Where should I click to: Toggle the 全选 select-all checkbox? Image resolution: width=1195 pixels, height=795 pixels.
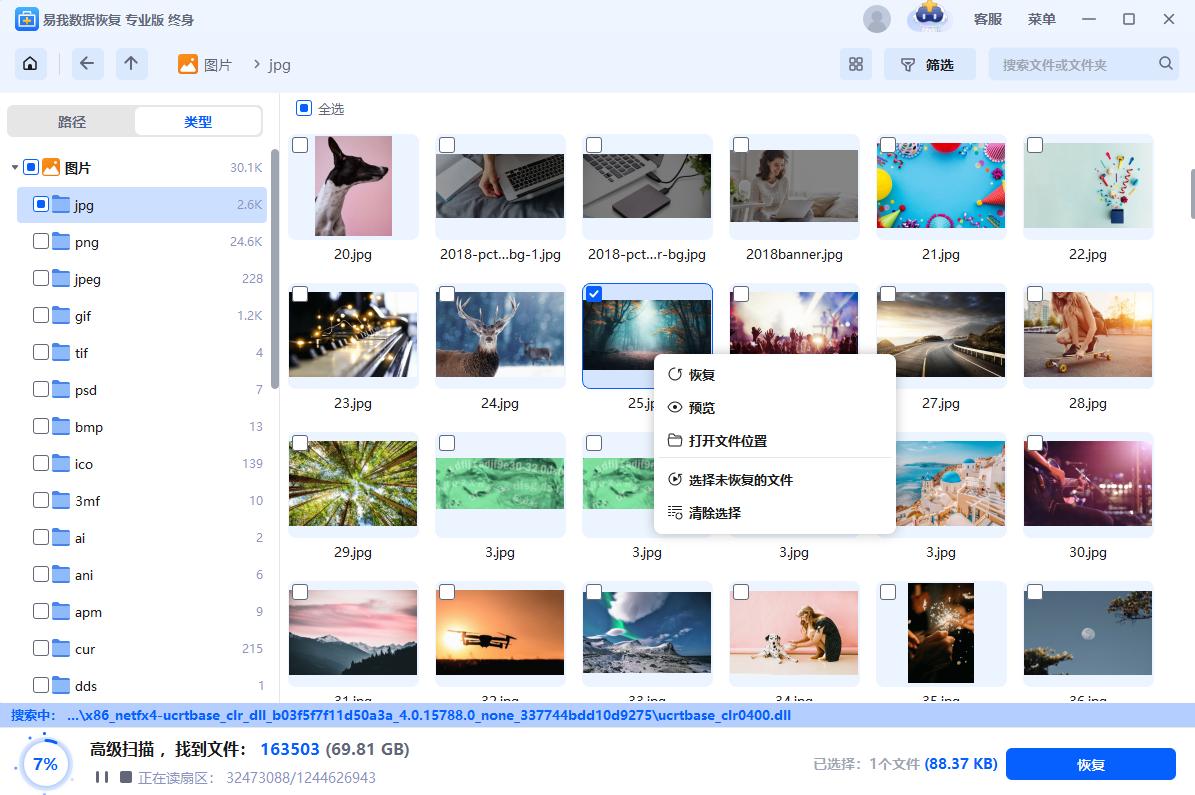coord(304,108)
